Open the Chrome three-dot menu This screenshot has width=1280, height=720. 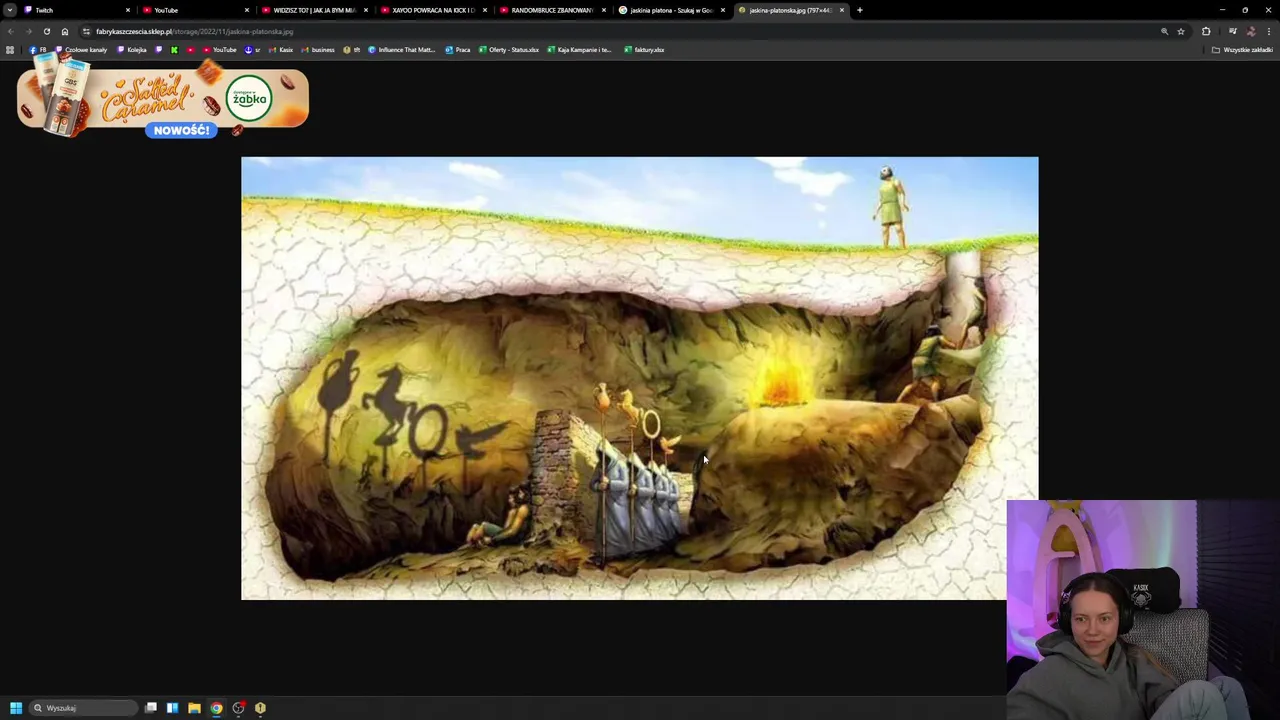[1269, 31]
